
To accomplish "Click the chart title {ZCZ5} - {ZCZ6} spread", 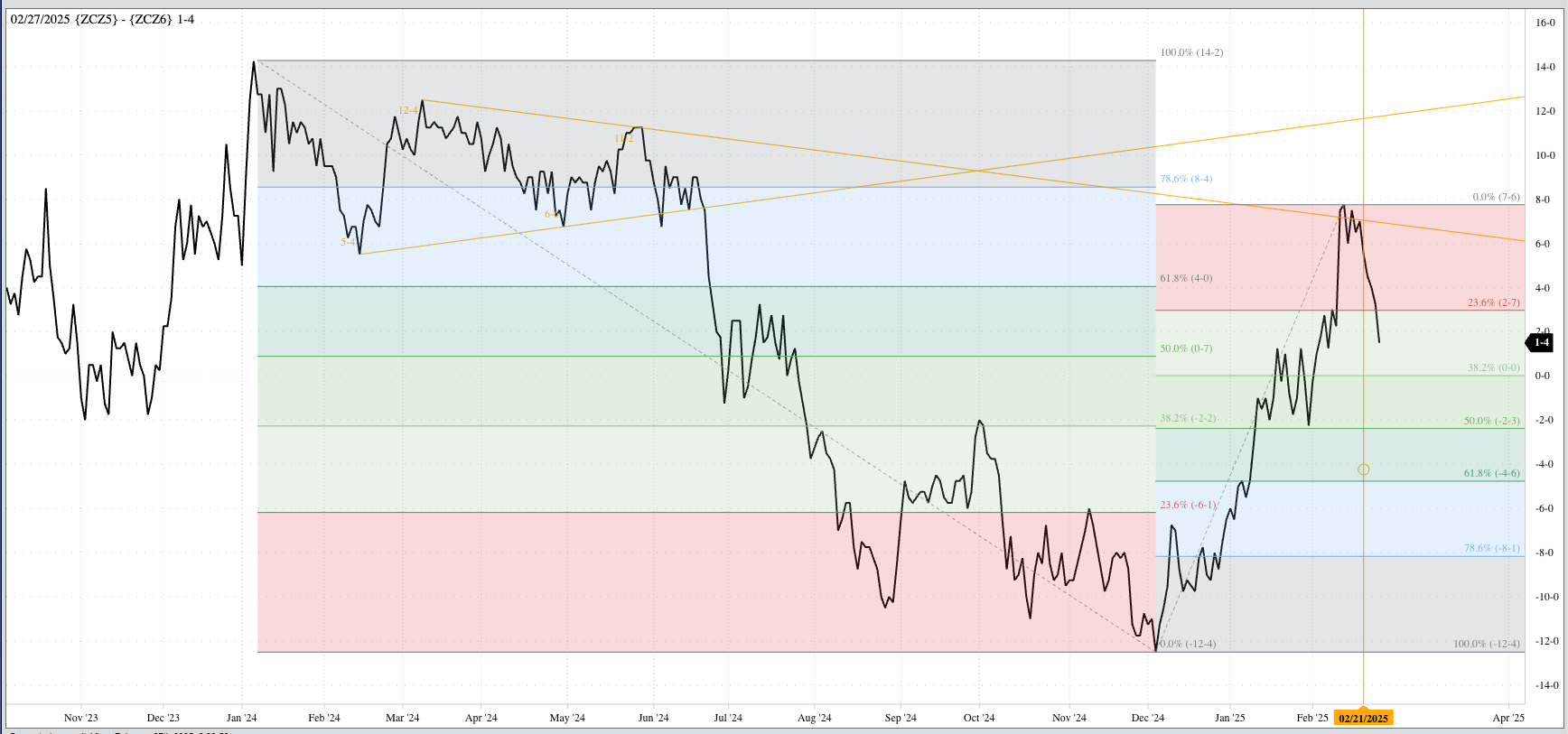I will (x=102, y=19).
